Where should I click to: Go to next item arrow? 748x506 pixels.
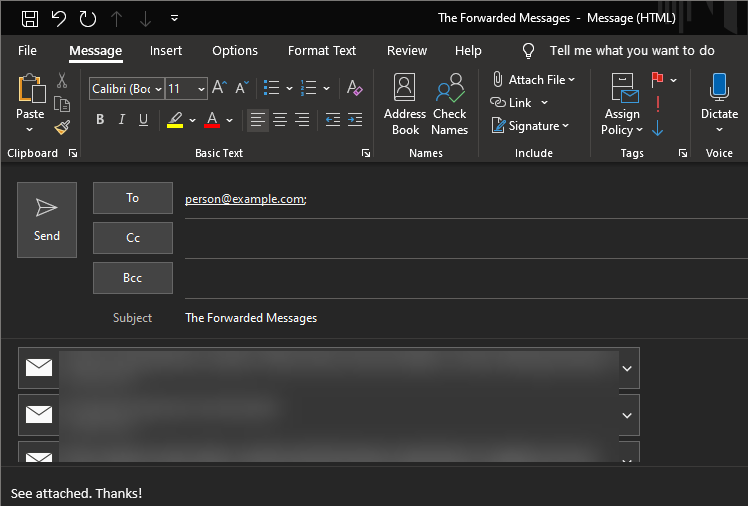pos(145,19)
